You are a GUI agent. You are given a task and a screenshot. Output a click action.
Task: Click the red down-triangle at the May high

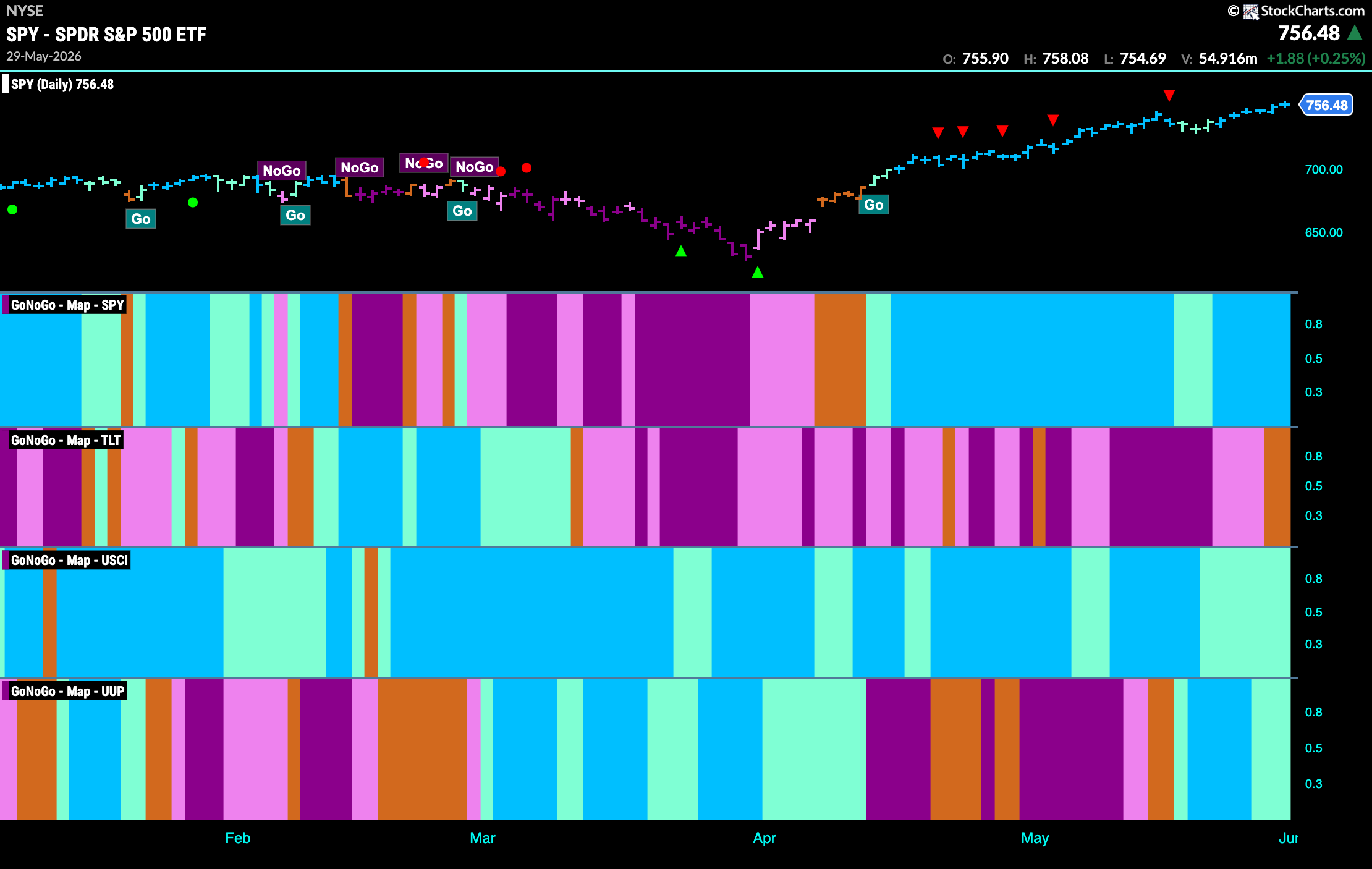tap(1169, 95)
